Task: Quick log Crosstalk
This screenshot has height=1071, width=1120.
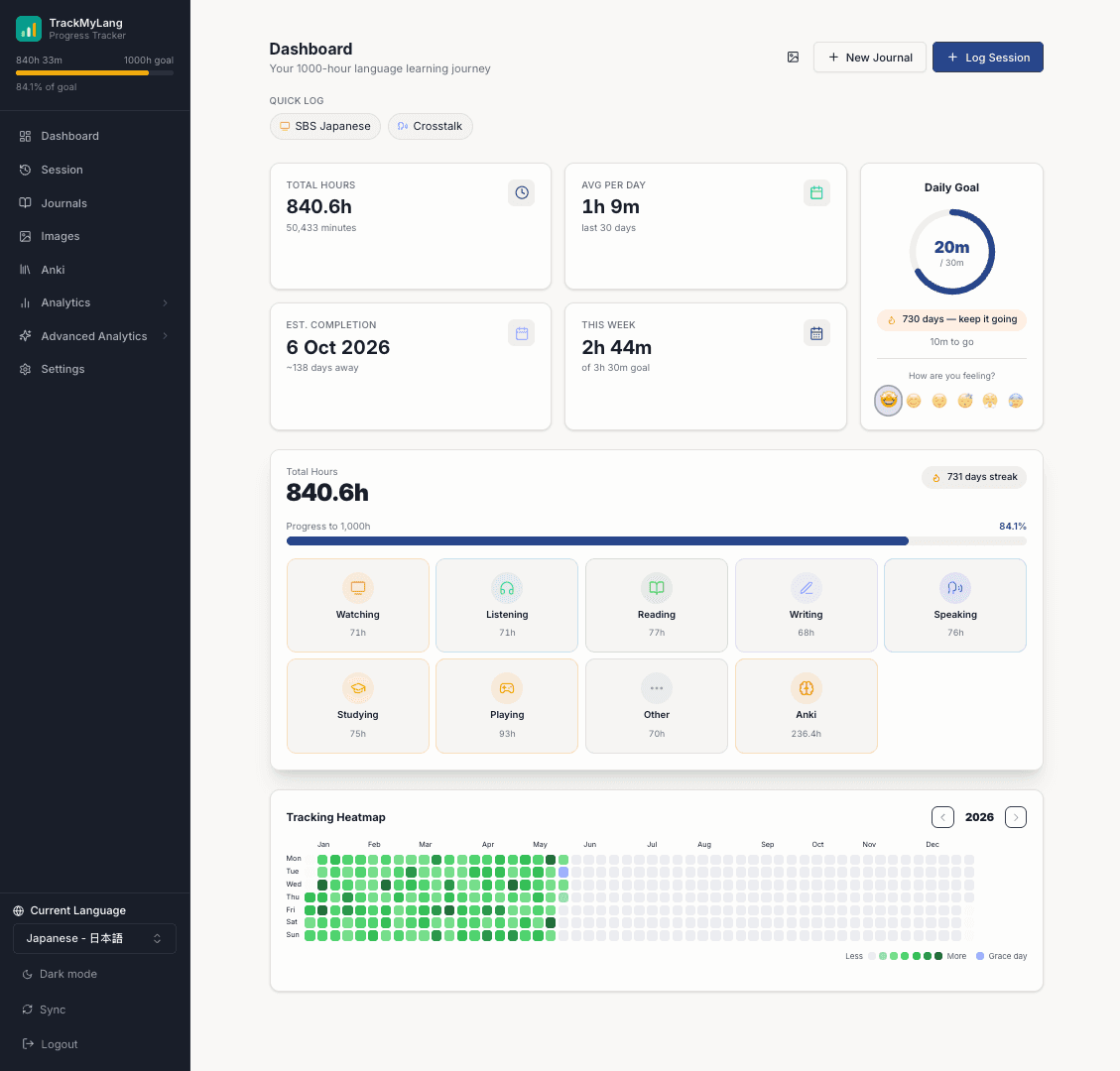Action: click(430, 126)
